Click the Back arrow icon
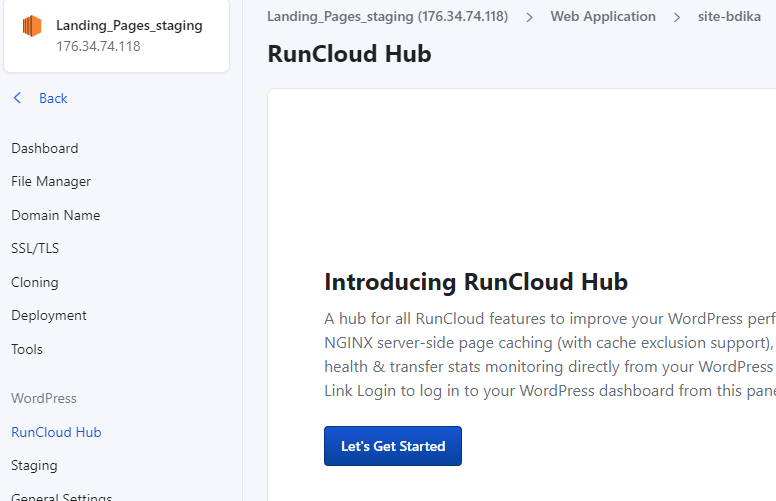 tap(17, 98)
